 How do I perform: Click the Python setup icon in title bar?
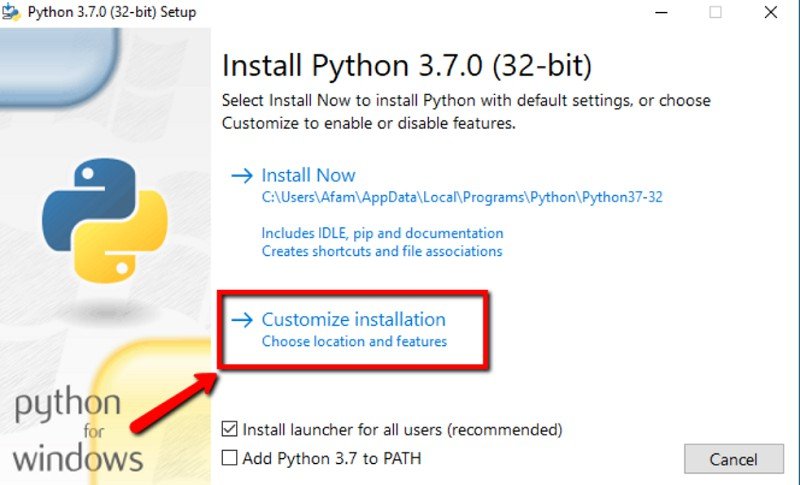click(x=11, y=12)
